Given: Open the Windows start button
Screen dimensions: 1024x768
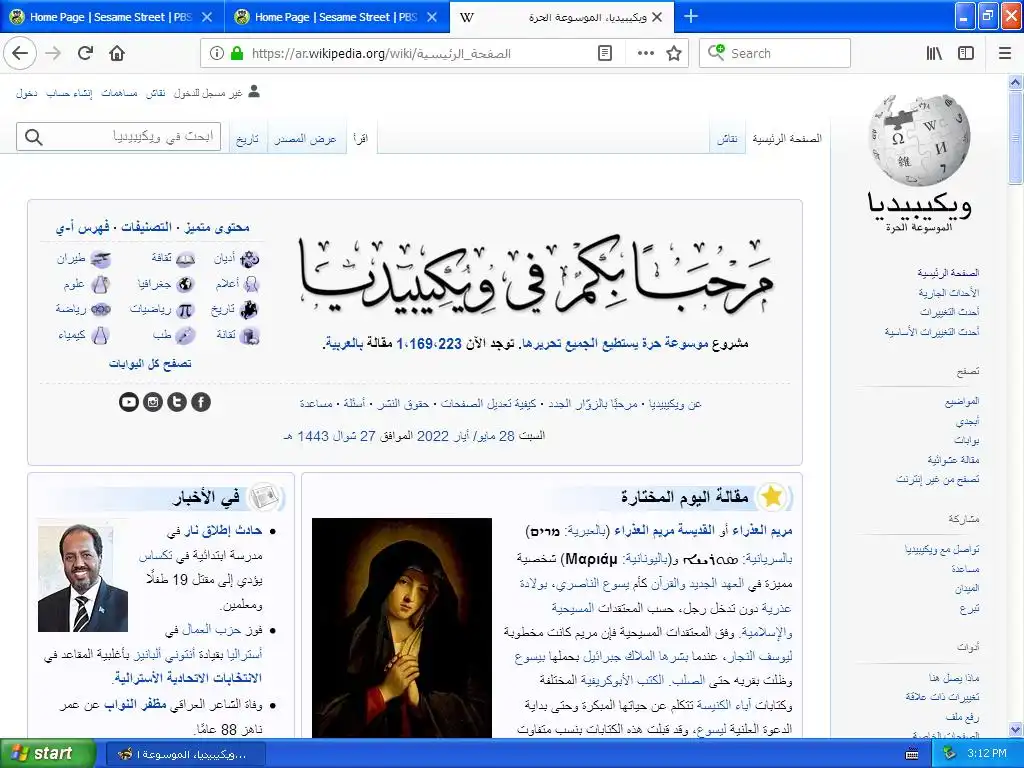Looking at the screenshot, I should tap(48, 754).
